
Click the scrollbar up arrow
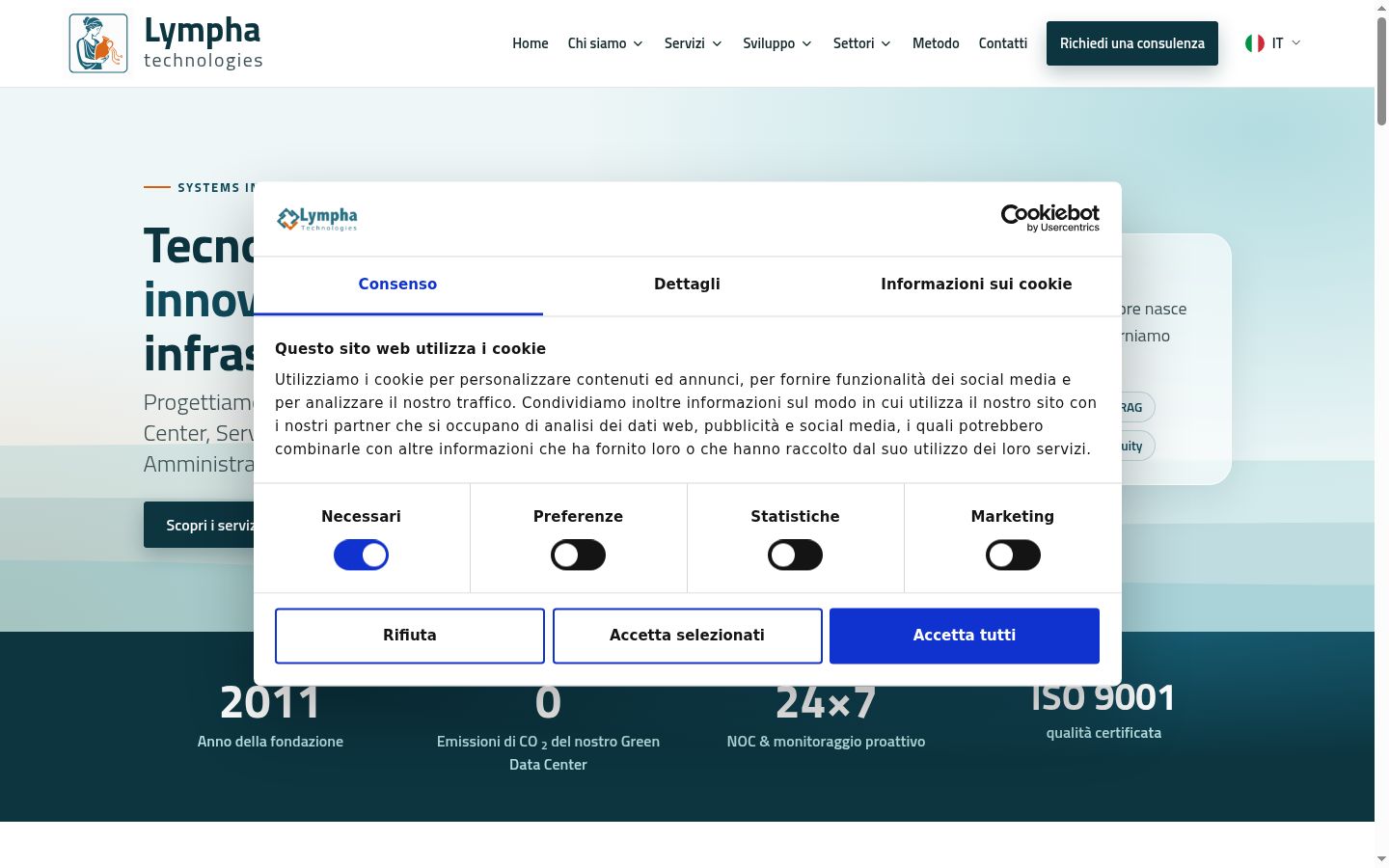point(1381,8)
